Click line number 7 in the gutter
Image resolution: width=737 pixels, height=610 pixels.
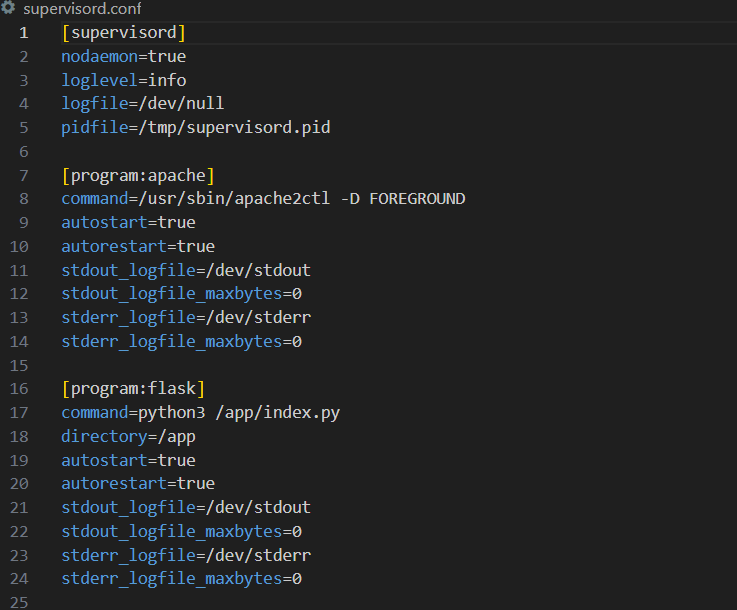tap(24, 176)
